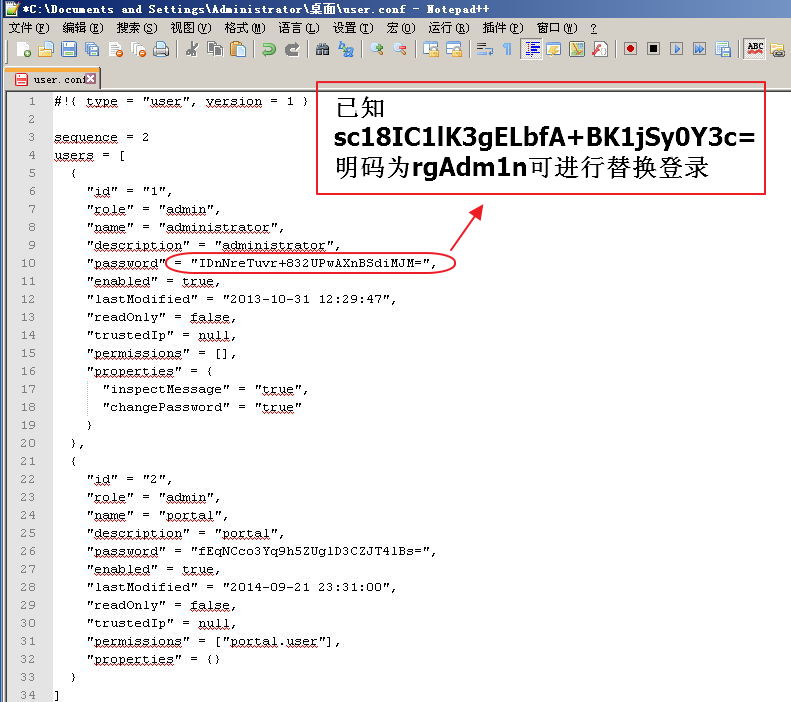Open the 编辑(E) menu
The width and height of the screenshot is (791, 702).
[x=83, y=28]
